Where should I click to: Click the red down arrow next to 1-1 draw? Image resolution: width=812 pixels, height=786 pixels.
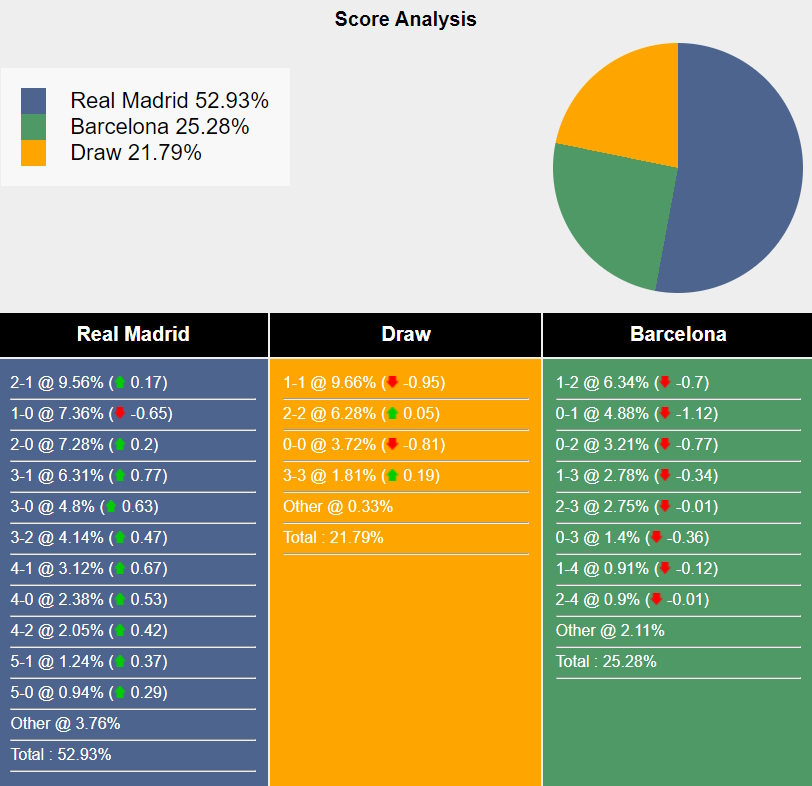(x=393, y=382)
